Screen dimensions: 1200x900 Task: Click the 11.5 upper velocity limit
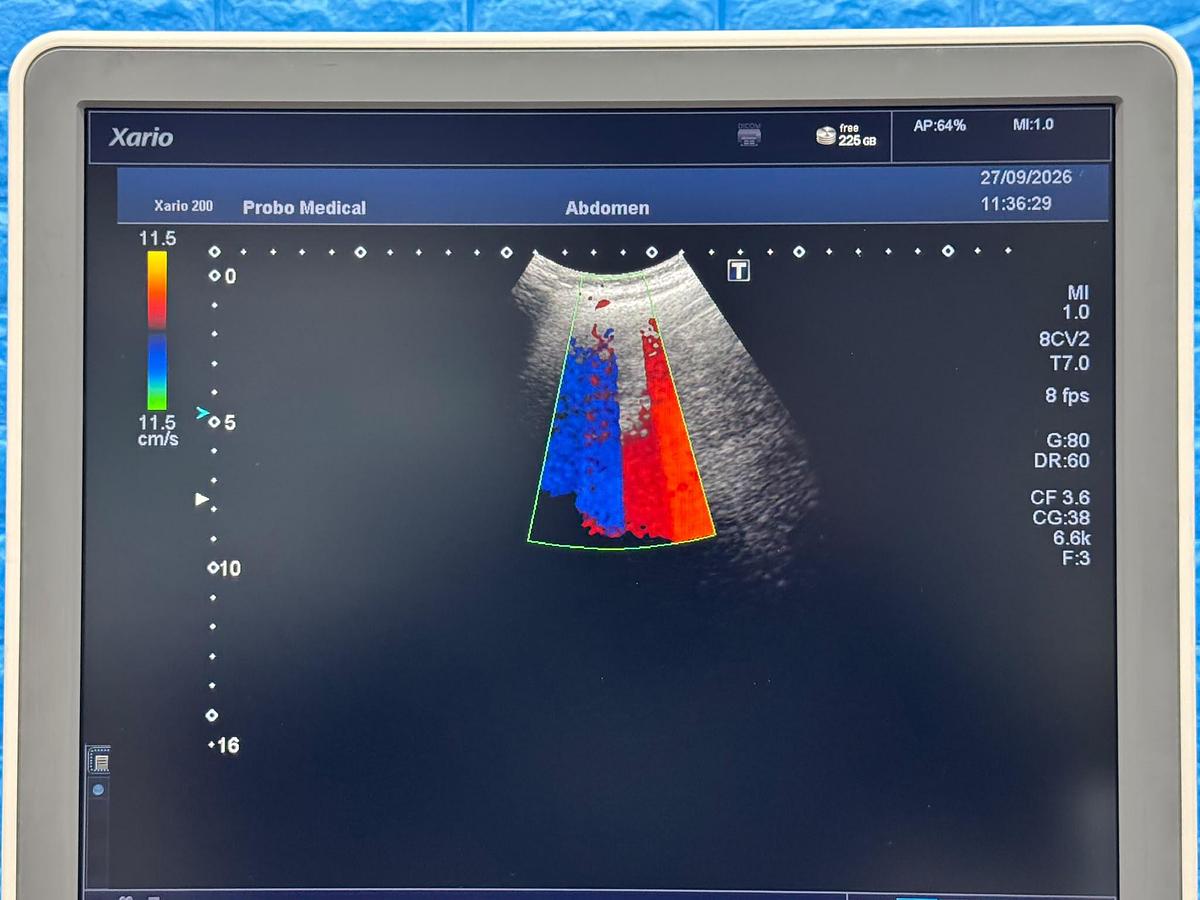point(158,238)
